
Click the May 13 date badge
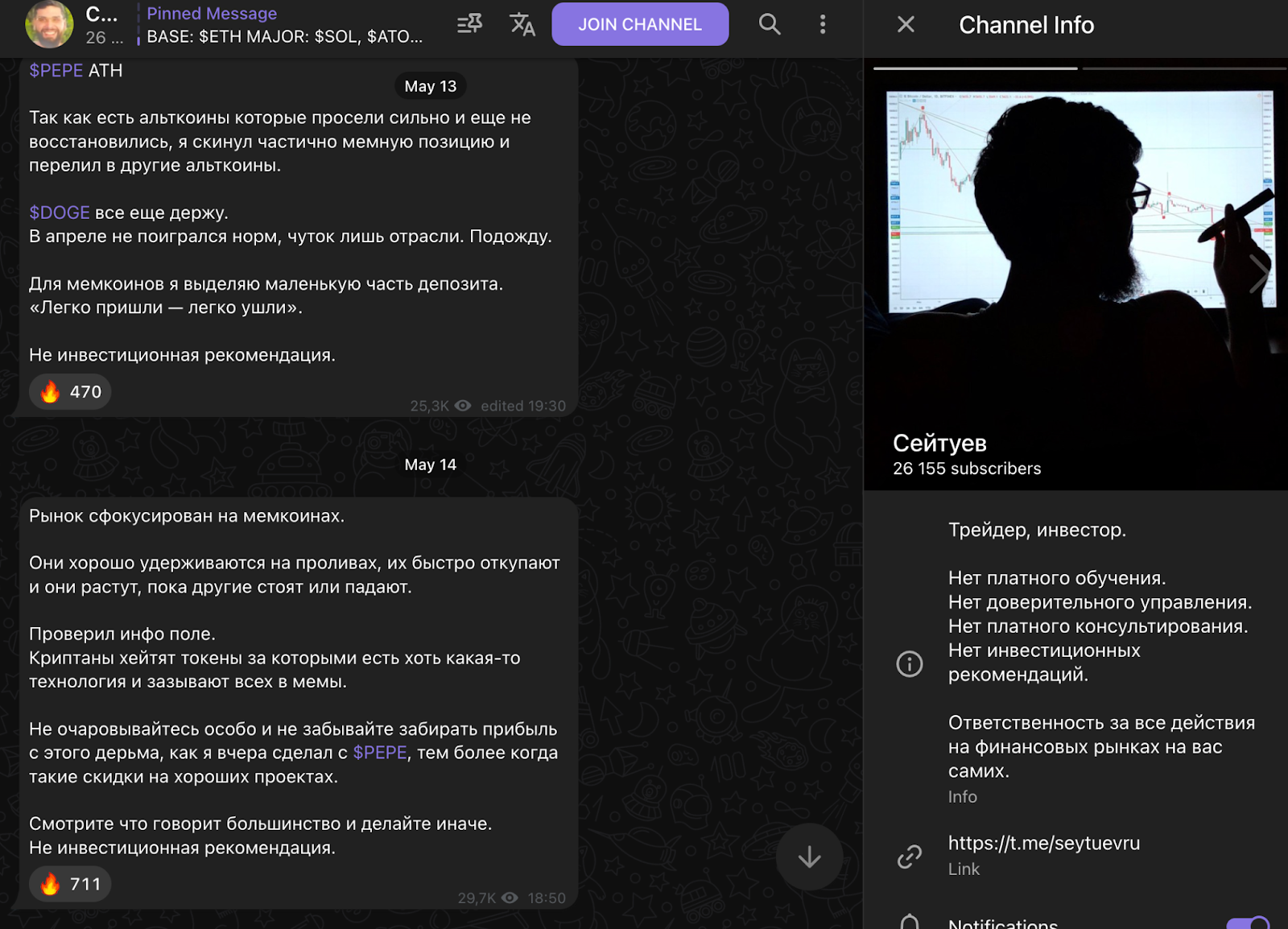click(x=431, y=86)
